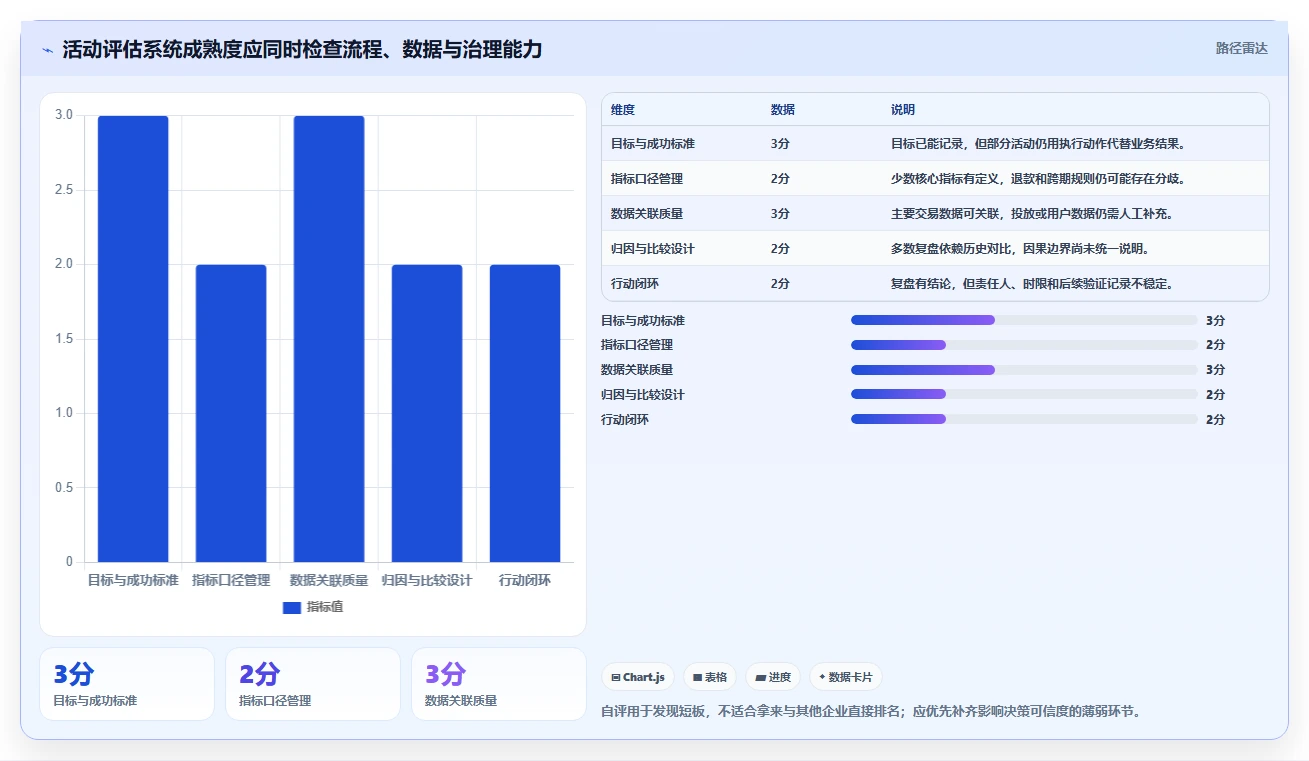This screenshot has width=1309, height=761.
Task: Click the table icon inside 表格 chip
Action: pos(697,678)
